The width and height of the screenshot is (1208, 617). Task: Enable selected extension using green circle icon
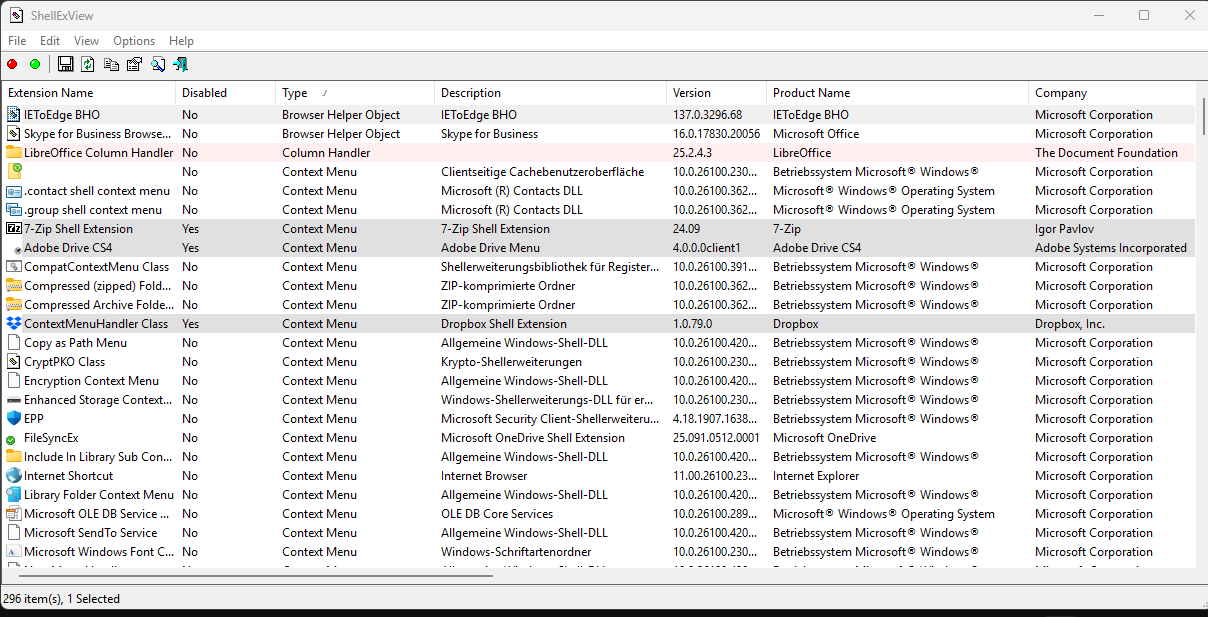click(33, 63)
